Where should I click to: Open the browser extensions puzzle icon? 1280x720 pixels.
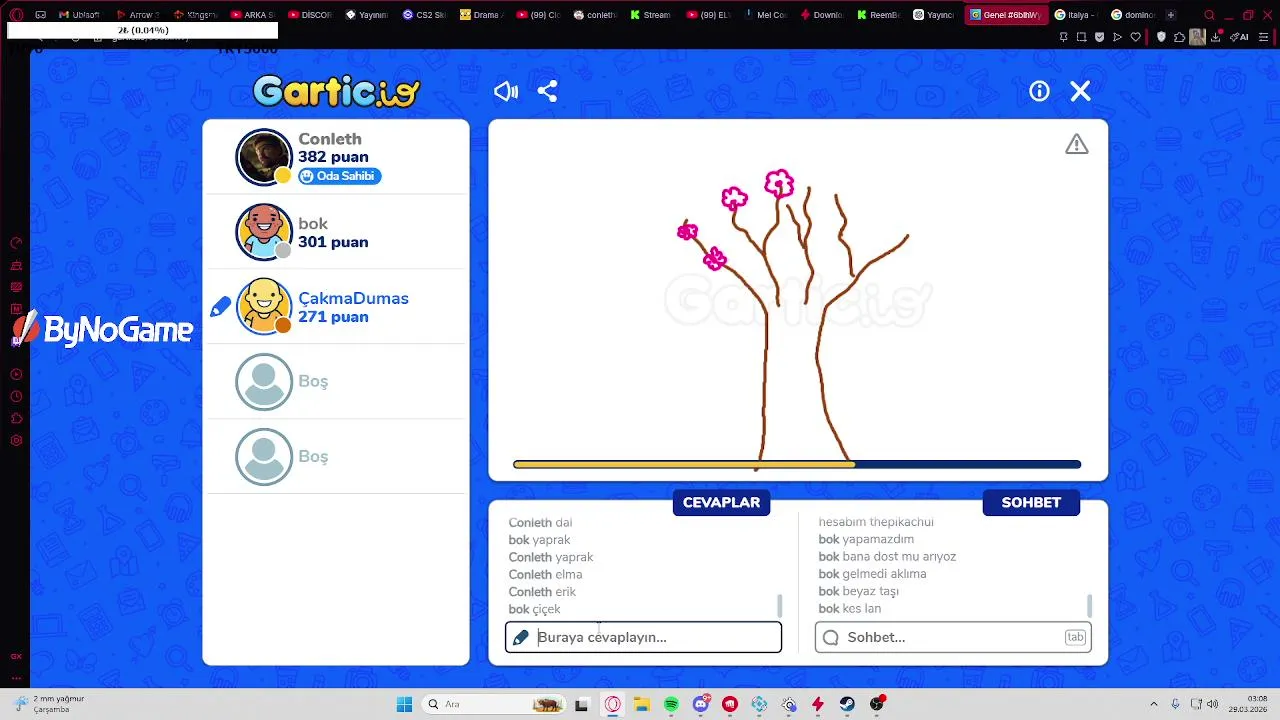pos(1179,37)
